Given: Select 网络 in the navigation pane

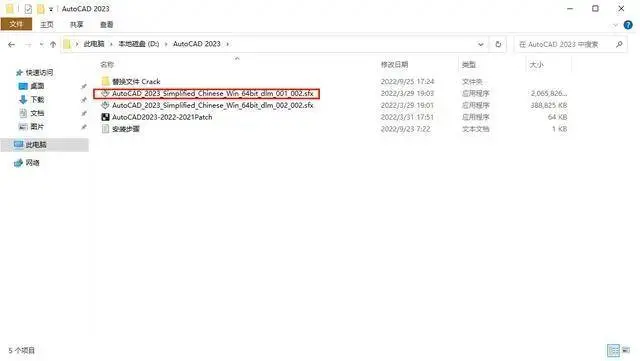Looking at the screenshot, I should click(33, 163).
